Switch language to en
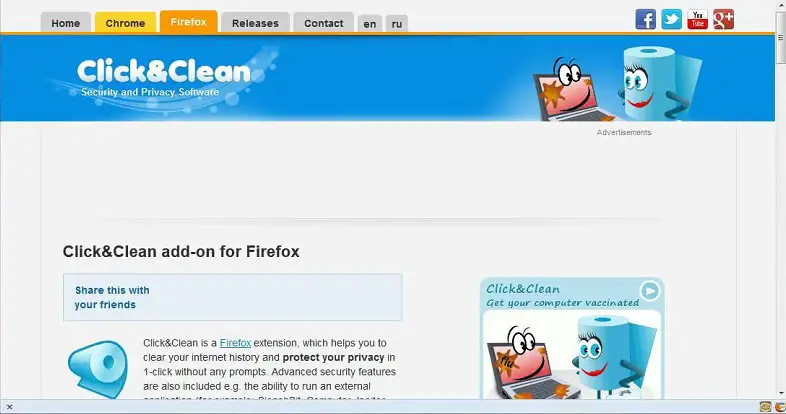The image size is (786, 414). (x=370, y=24)
